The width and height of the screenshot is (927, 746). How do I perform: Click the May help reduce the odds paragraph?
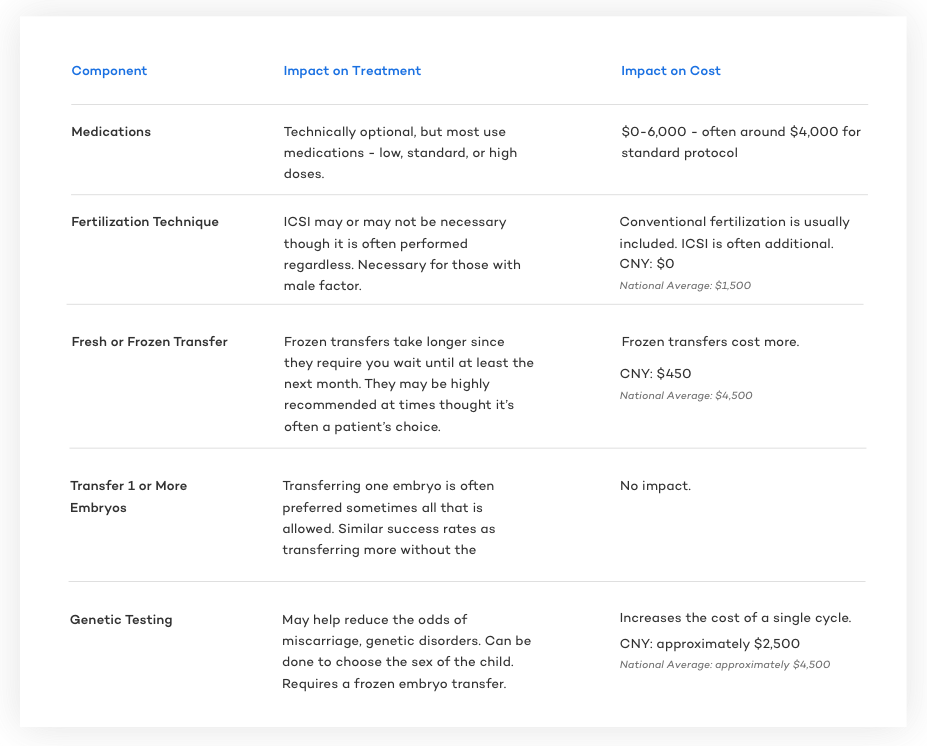point(406,651)
